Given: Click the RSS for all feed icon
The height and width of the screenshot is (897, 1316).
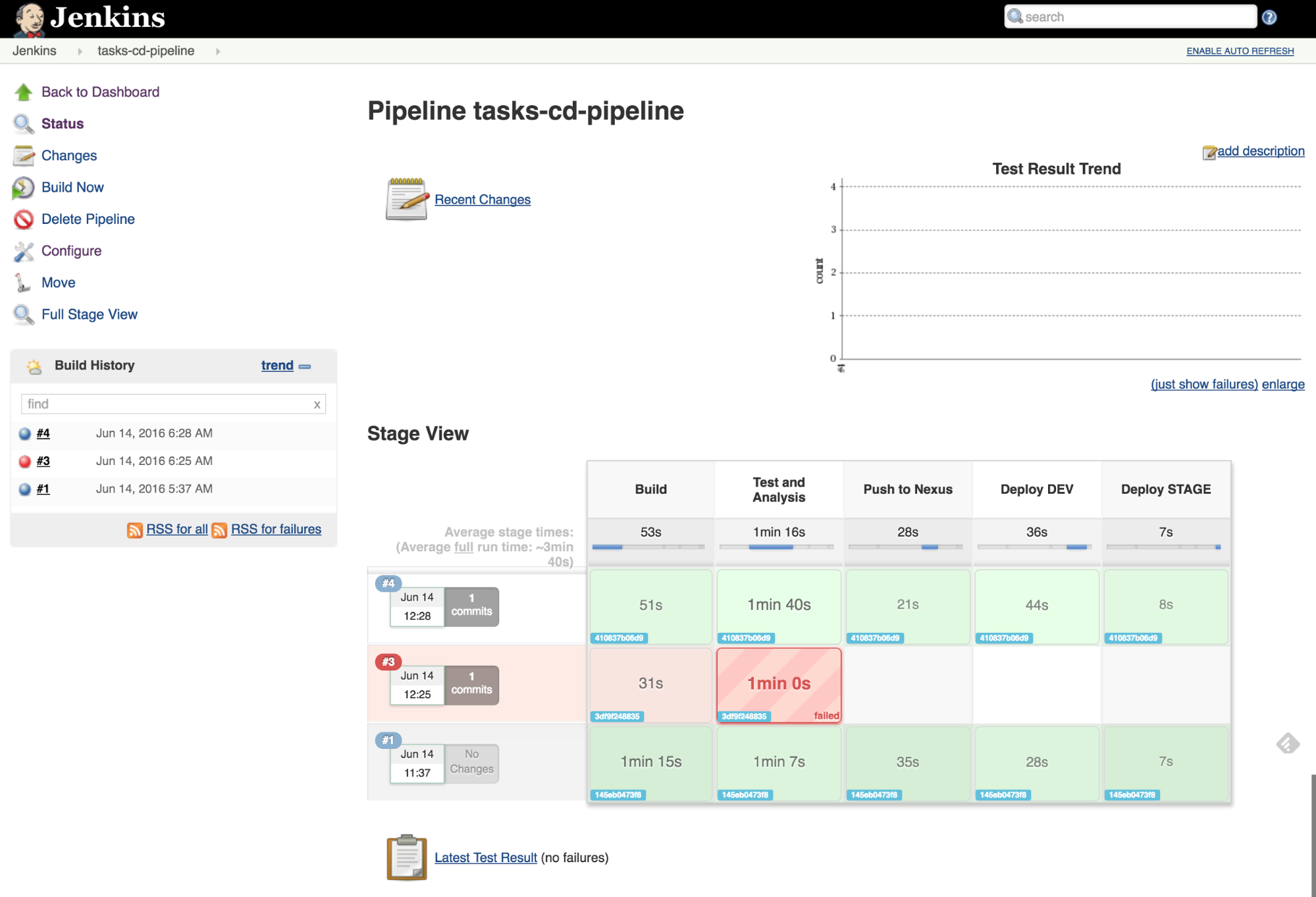Looking at the screenshot, I should [134, 530].
